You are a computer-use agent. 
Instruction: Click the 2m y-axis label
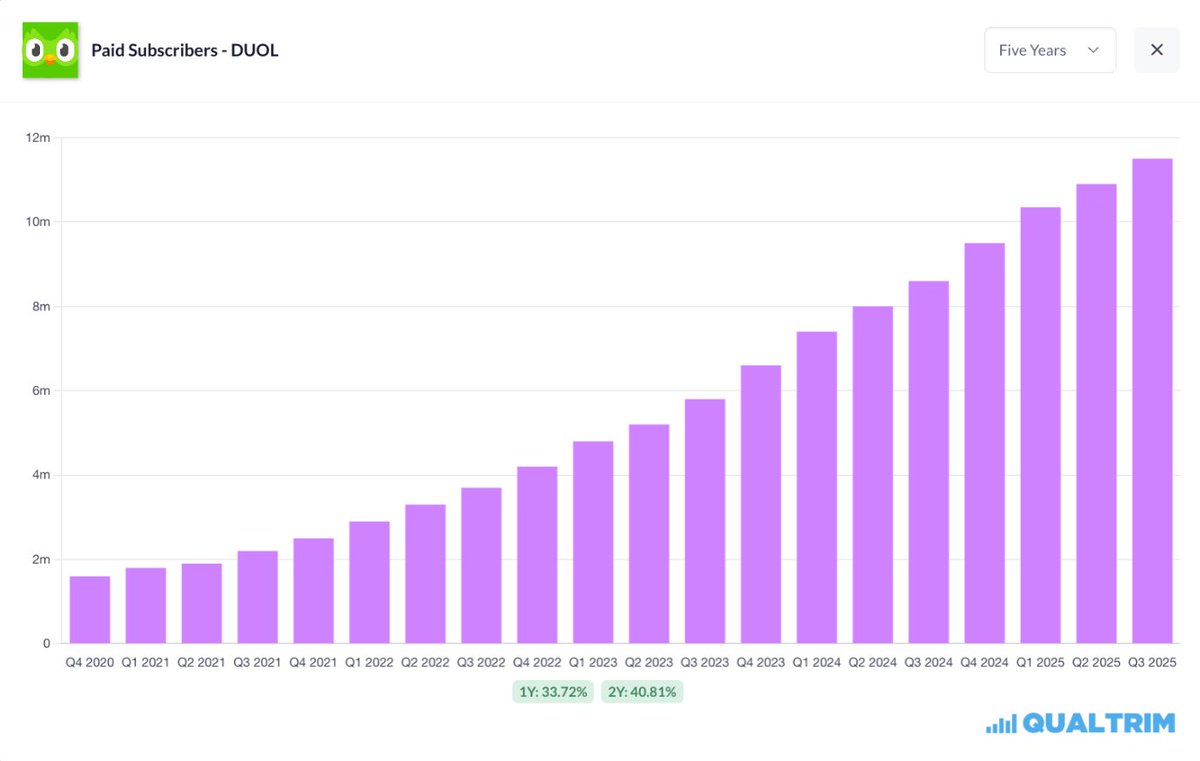pyautogui.click(x=42, y=559)
